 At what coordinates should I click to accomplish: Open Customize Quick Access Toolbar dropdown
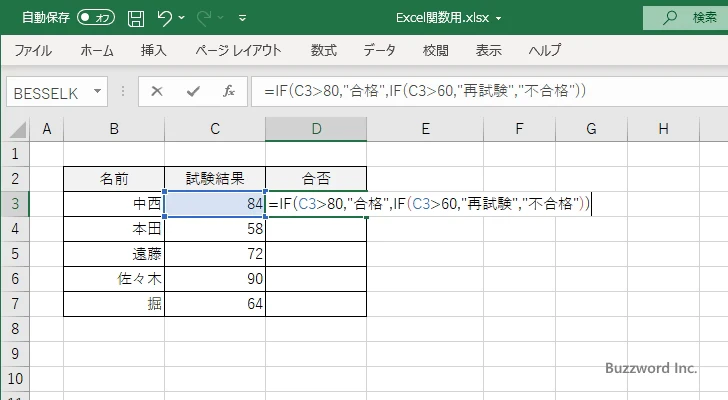(242, 18)
